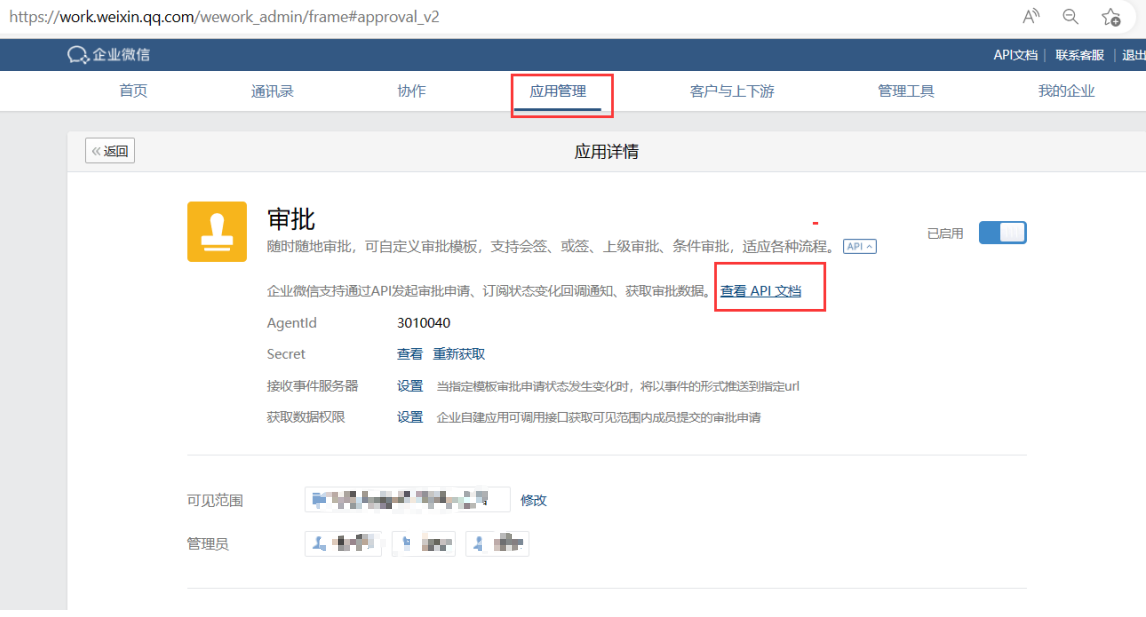The width and height of the screenshot is (1146, 617).
Task: Open the 查看 API 文档 link
Action: click(761, 291)
